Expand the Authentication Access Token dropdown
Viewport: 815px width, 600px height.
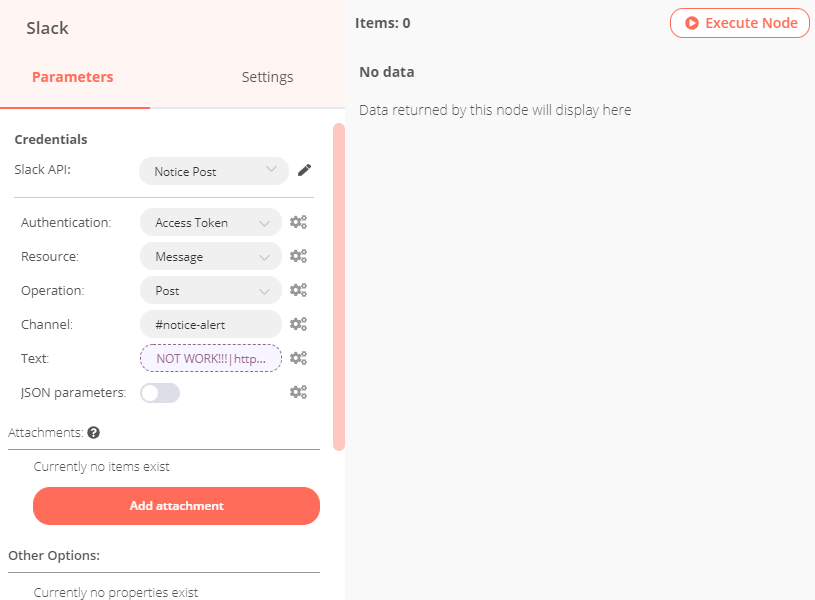tap(211, 223)
